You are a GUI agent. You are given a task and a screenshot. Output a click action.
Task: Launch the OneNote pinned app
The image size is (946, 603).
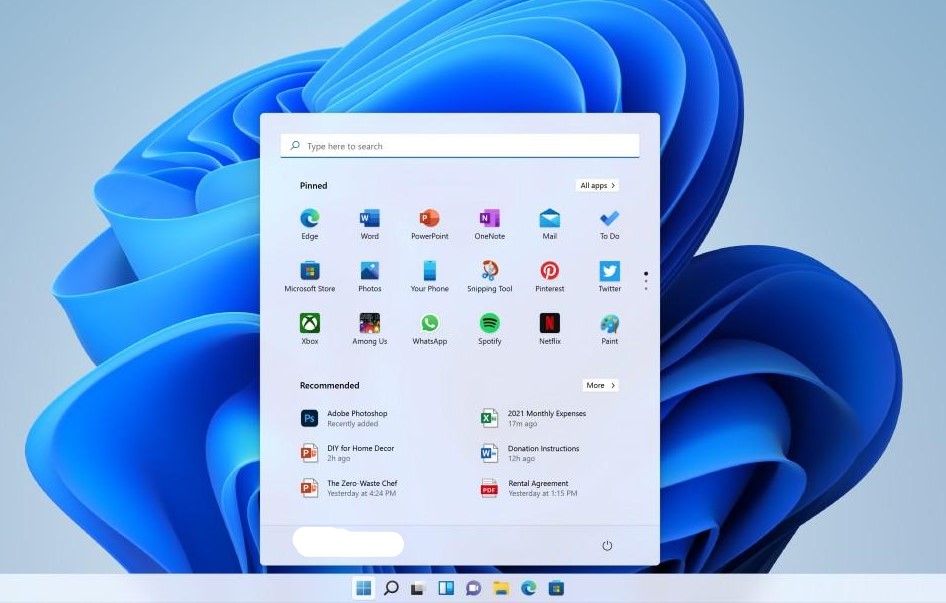pos(489,224)
